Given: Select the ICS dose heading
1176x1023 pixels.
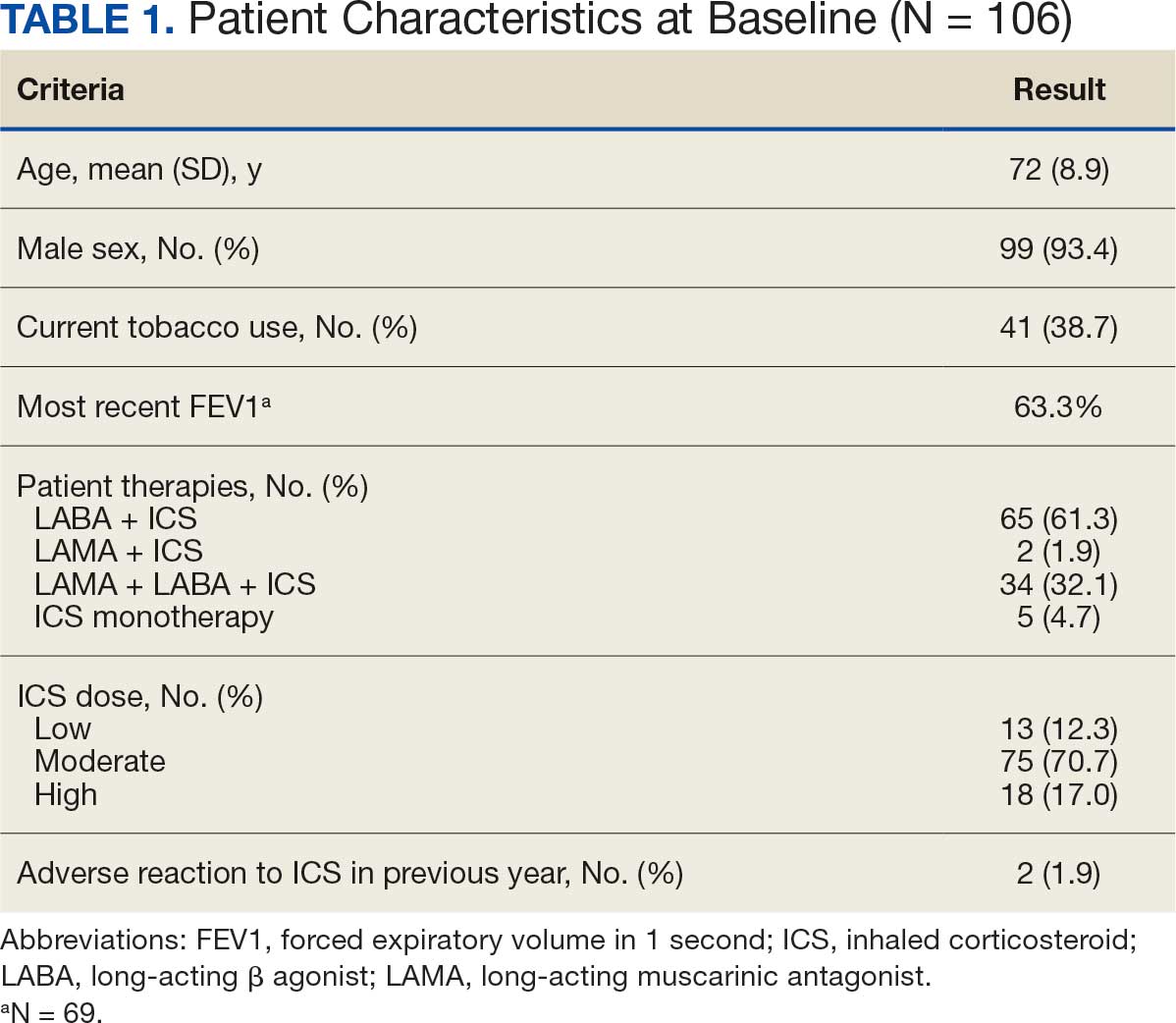Looking at the screenshot, I should click(x=139, y=696).
